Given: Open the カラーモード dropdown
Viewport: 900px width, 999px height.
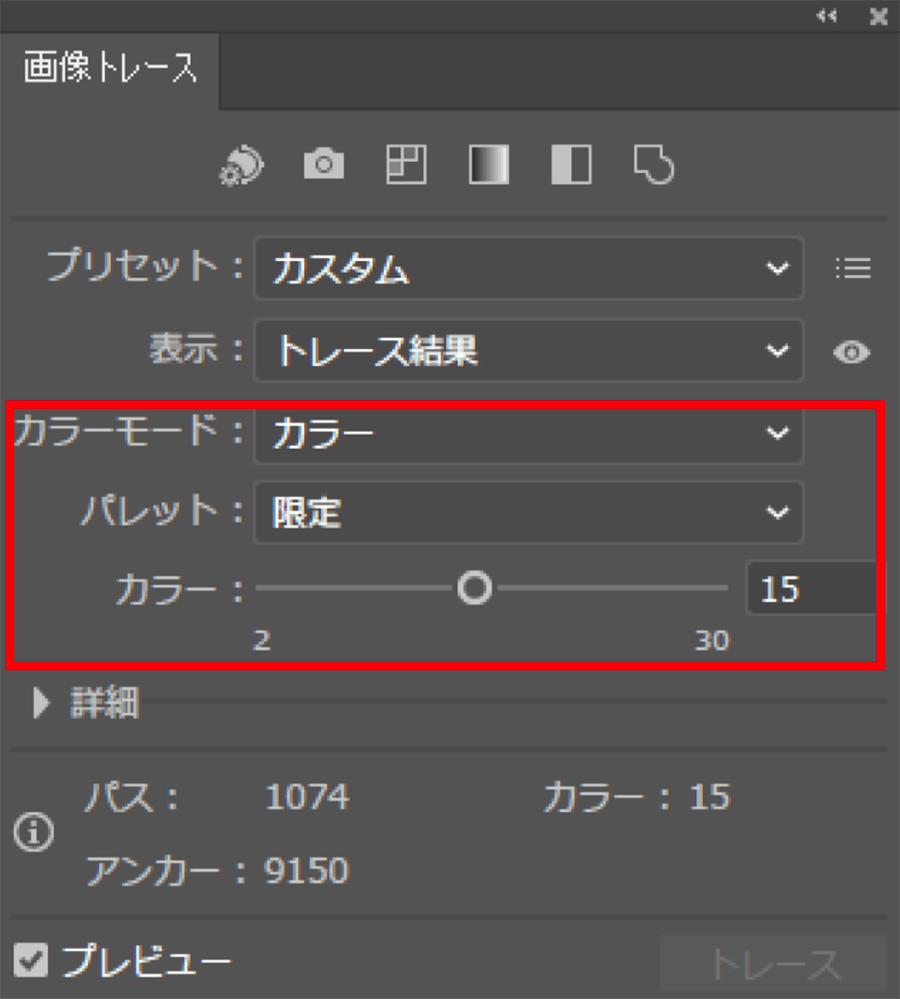Looking at the screenshot, I should tap(529, 433).
